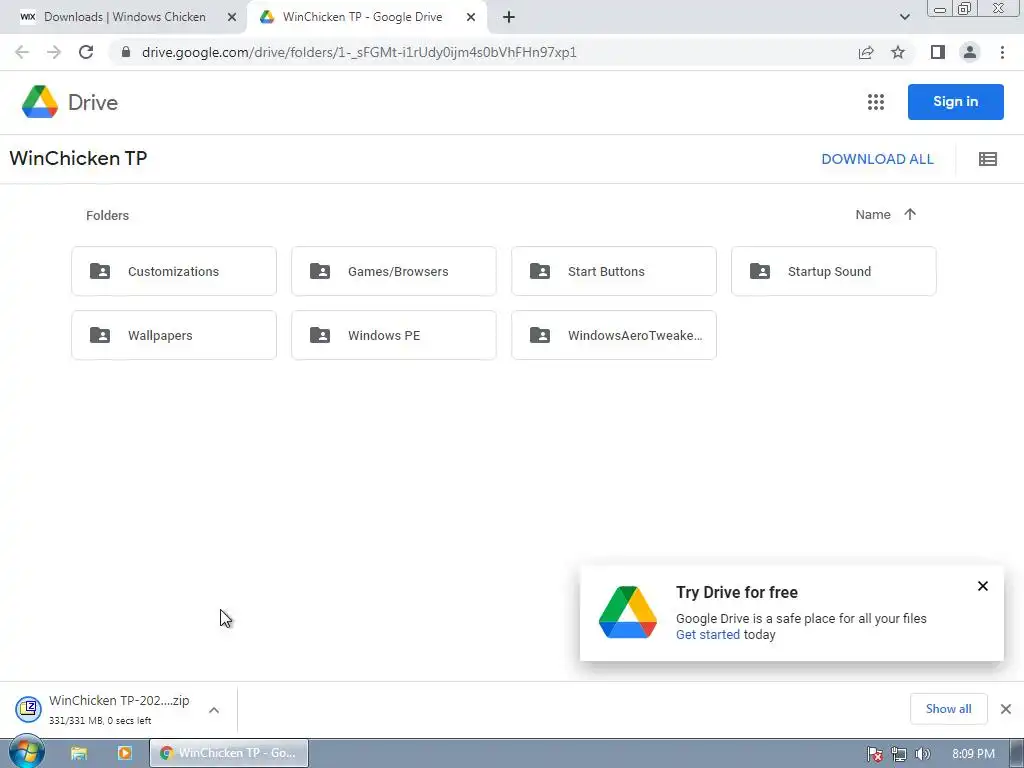This screenshot has height=768, width=1024.
Task: Click the 8:09 PM system clock
Action: 973,754
